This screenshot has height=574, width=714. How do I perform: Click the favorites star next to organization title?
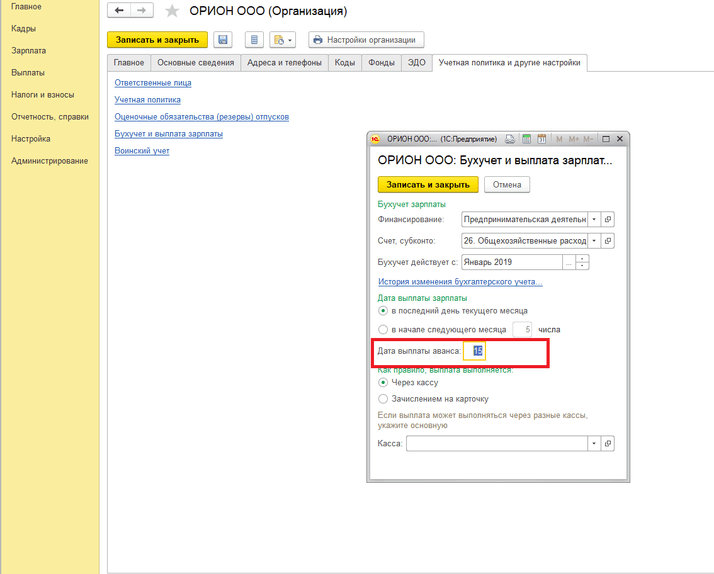coord(172,12)
